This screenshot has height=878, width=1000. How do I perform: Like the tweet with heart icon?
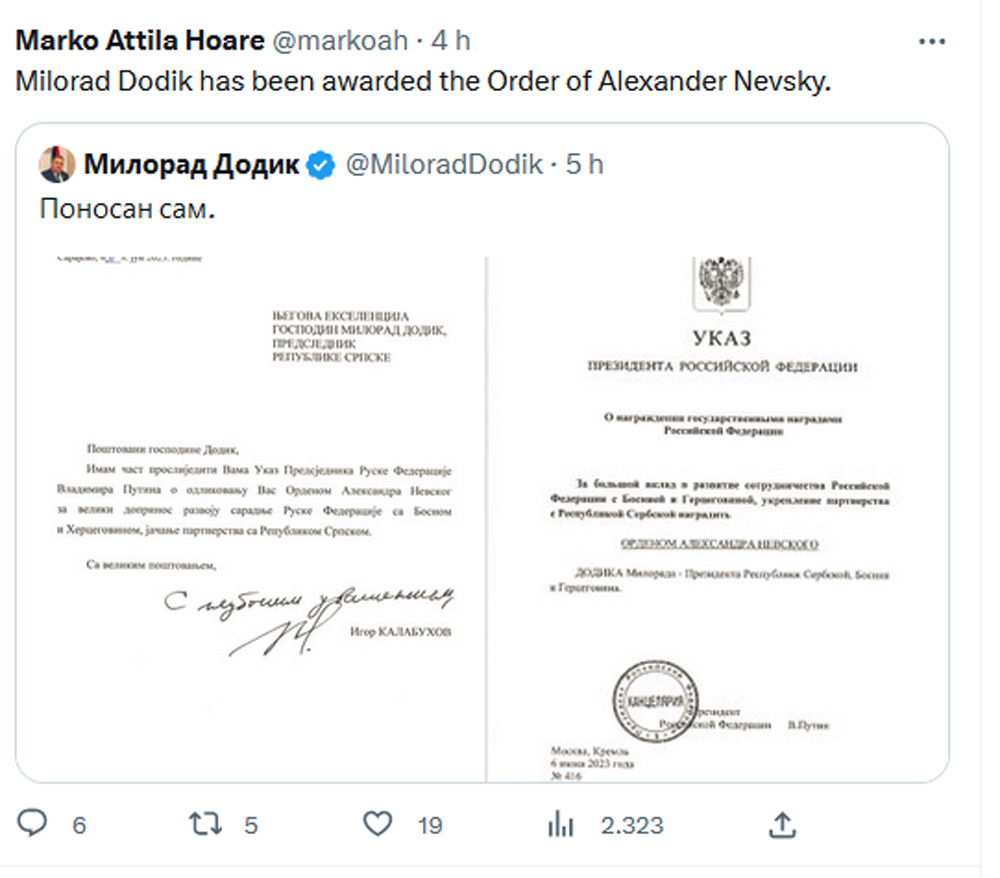click(x=378, y=824)
